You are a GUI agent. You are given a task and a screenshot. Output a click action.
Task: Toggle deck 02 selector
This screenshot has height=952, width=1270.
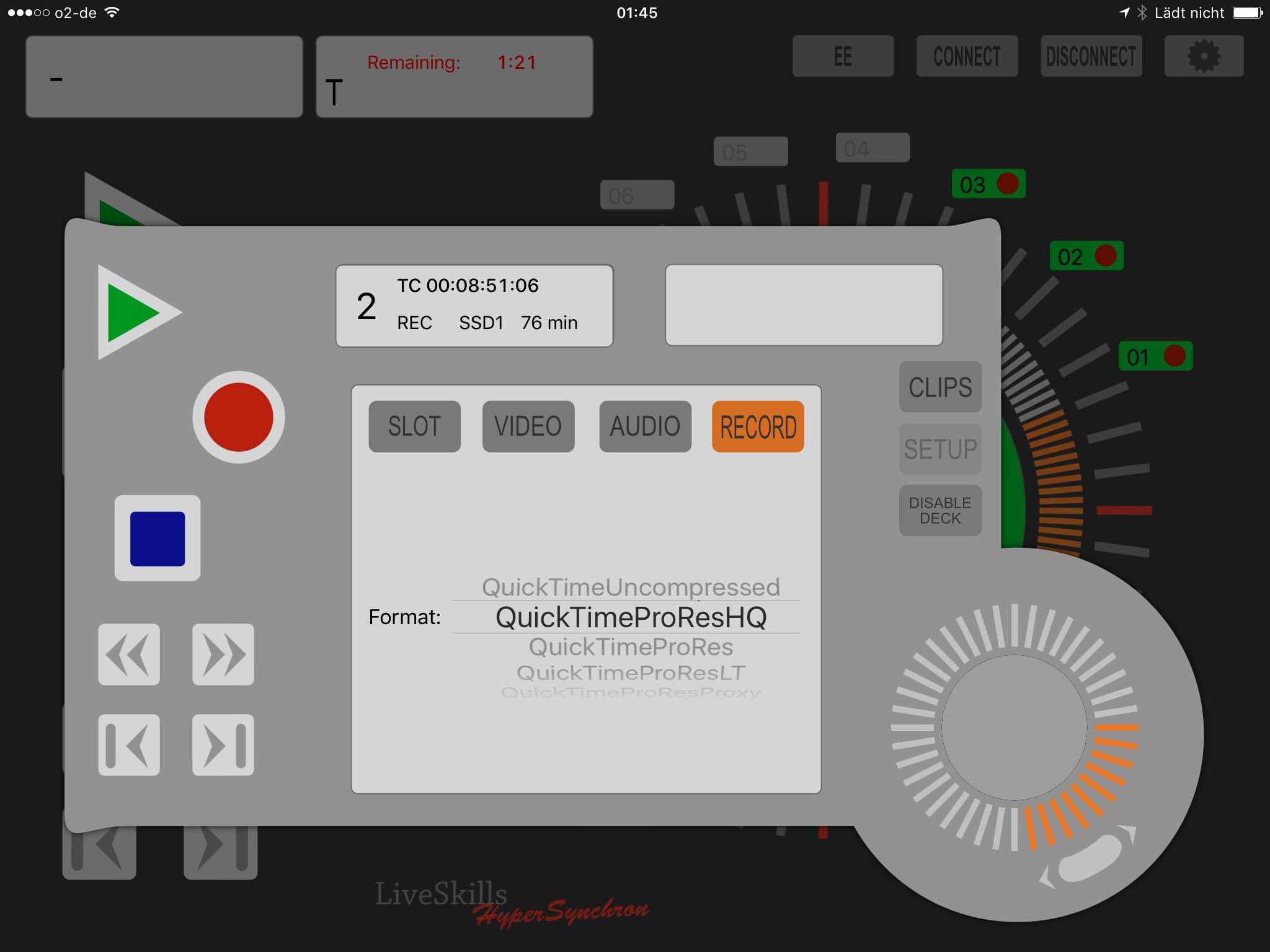point(1086,256)
